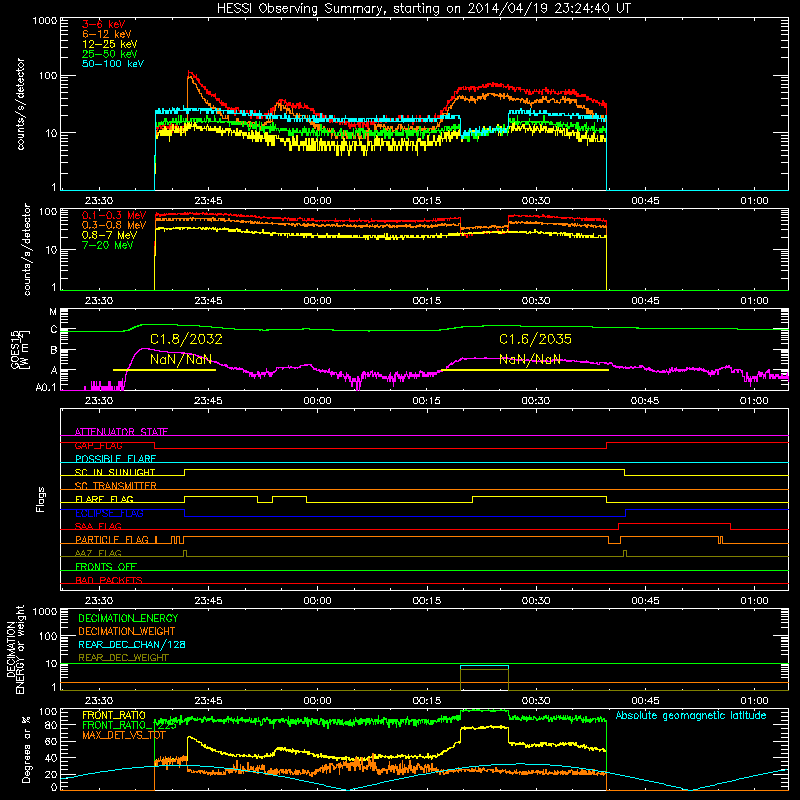Select the 12-25 keV legend label
The width and height of the screenshot is (800, 800).
pyautogui.click(x=110, y=44)
